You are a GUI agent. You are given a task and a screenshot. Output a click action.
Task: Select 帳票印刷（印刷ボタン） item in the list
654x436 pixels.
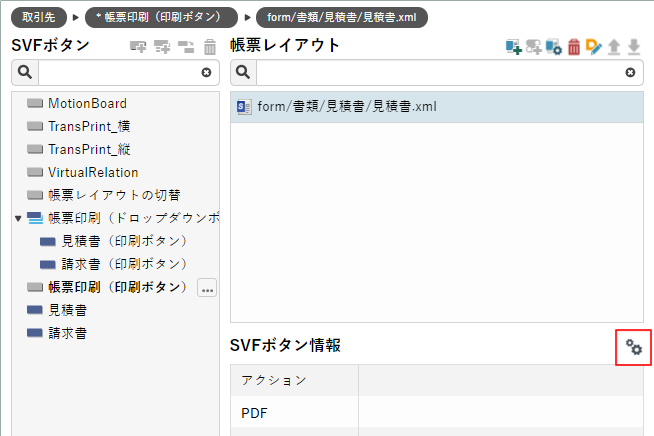(117, 287)
